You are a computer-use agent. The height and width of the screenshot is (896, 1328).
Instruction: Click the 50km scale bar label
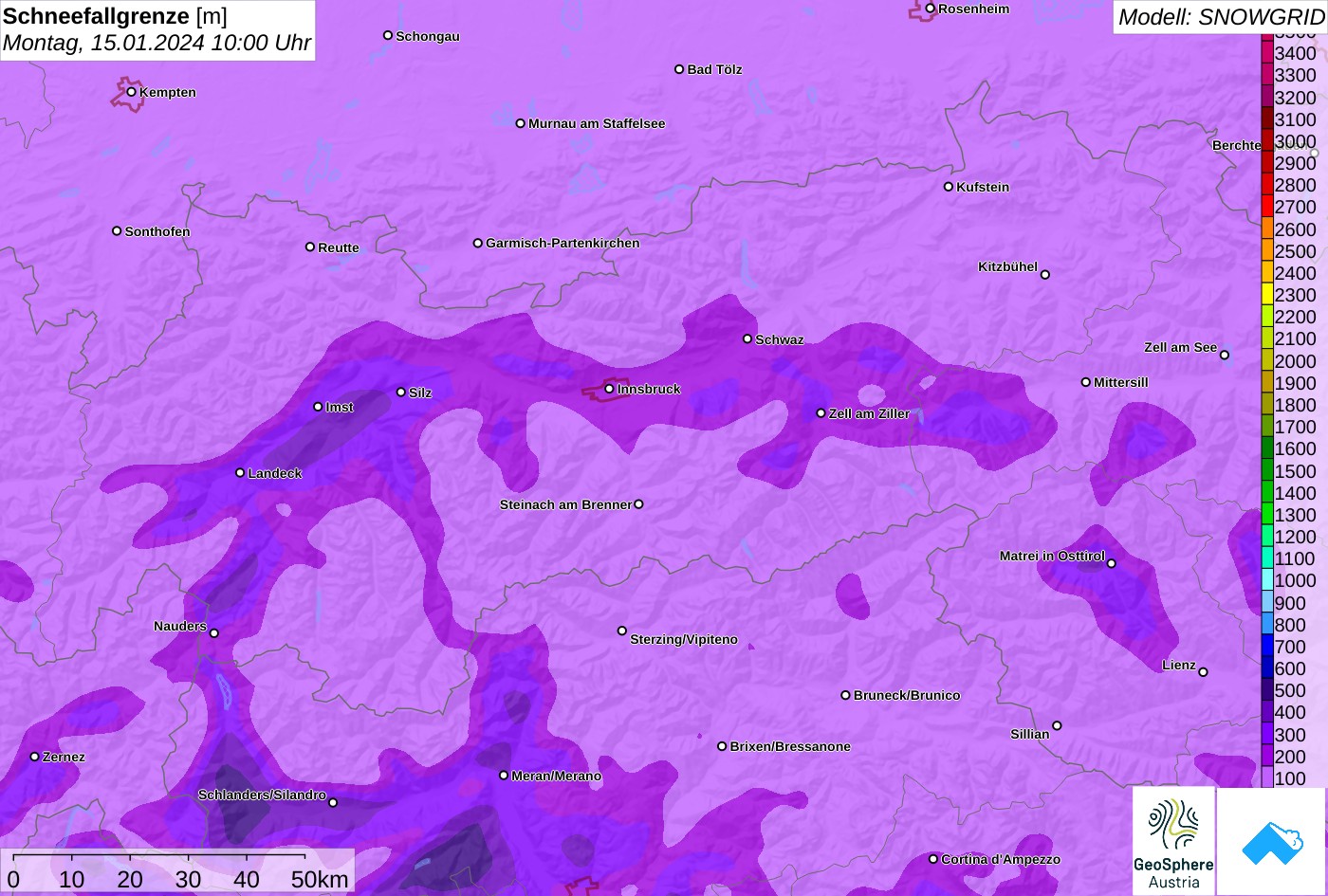pyautogui.click(x=320, y=879)
